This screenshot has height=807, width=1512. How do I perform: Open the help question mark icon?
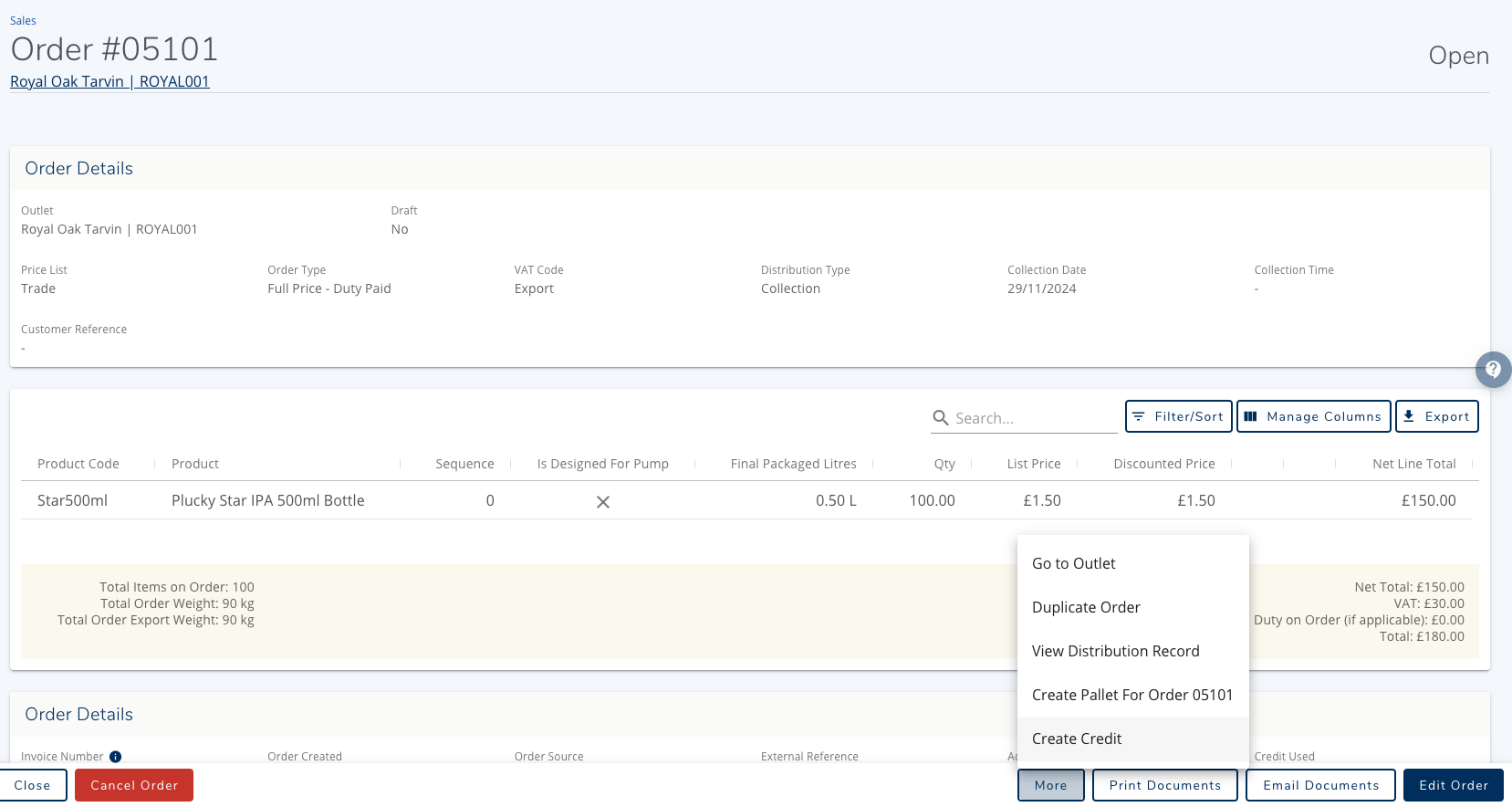(1493, 370)
